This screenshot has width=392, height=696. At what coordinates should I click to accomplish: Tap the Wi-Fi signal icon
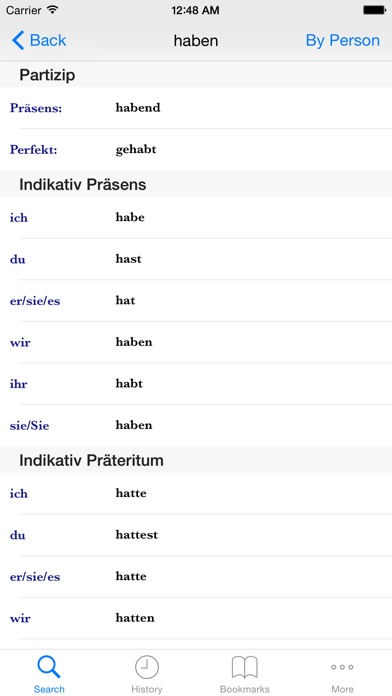coord(53,10)
